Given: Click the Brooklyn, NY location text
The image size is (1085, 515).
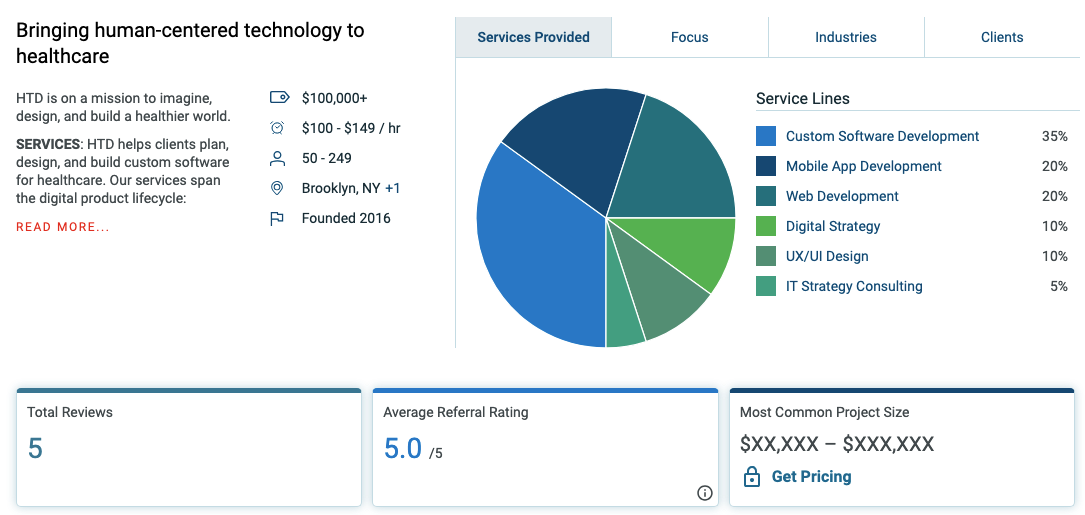Looking at the screenshot, I should (x=341, y=188).
